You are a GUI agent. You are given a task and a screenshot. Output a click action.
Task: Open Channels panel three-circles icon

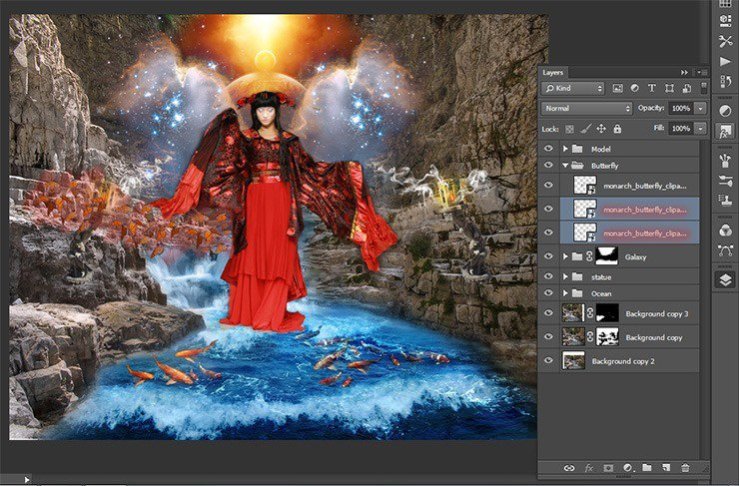[725, 230]
